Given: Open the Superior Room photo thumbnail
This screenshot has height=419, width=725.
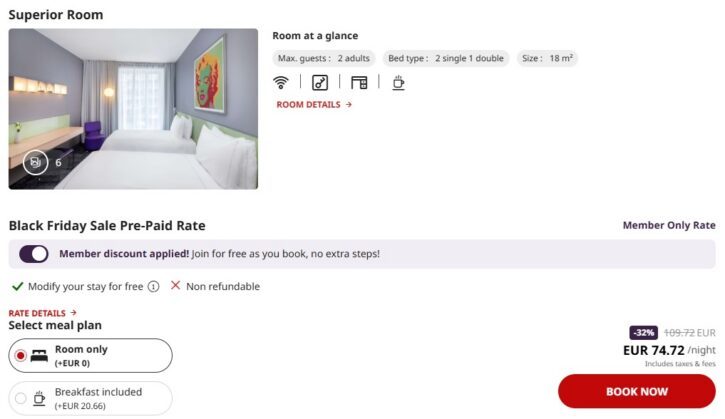Looking at the screenshot, I should pos(133,109).
